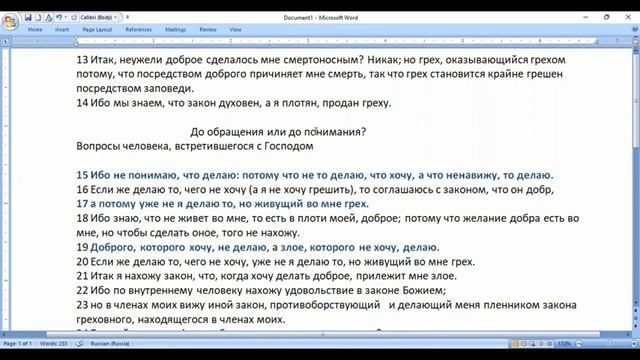Open Word Count from Words: 223
640x360 pixels.
click(x=54, y=344)
